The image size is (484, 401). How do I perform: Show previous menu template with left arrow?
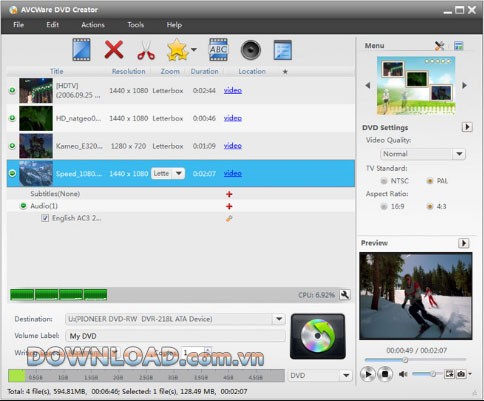pyautogui.click(x=368, y=85)
